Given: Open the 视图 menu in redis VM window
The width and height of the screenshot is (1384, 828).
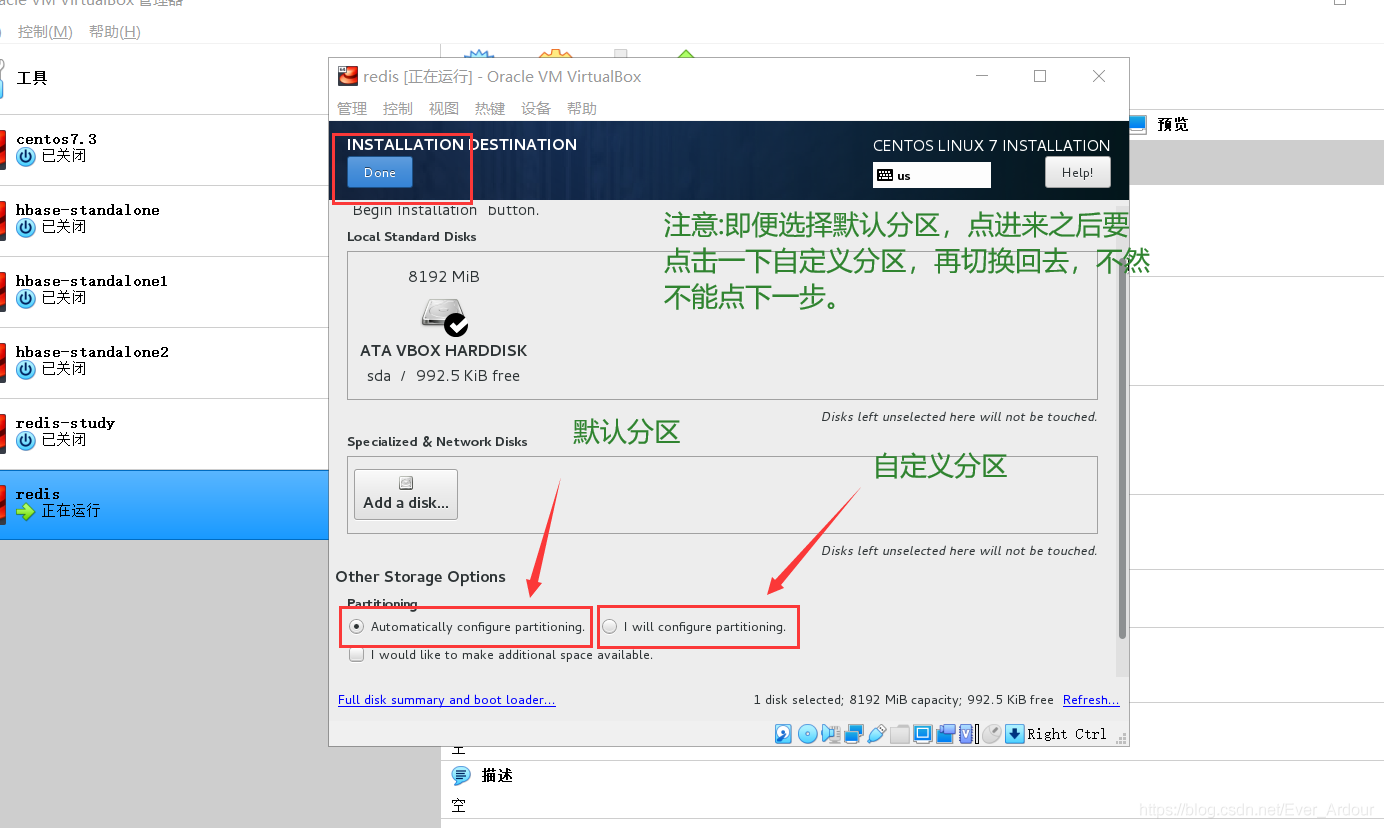Looking at the screenshot, I should pos(444,108).
